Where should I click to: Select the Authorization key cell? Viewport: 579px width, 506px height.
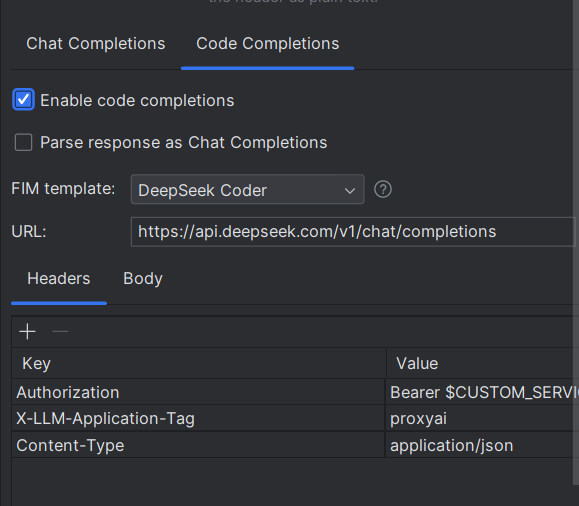click(199, 392)
